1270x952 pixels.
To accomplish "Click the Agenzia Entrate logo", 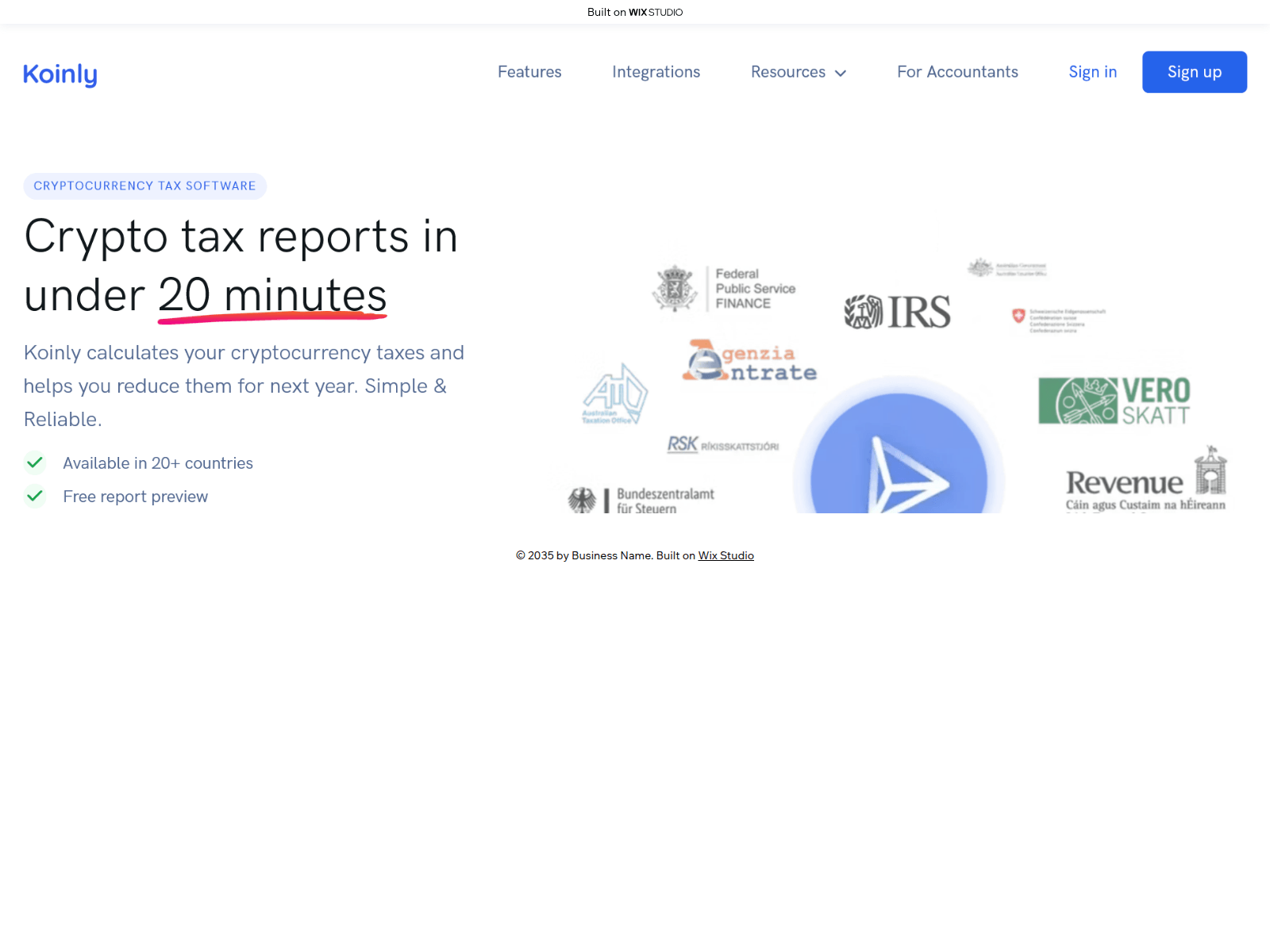I will pos(749,362).
